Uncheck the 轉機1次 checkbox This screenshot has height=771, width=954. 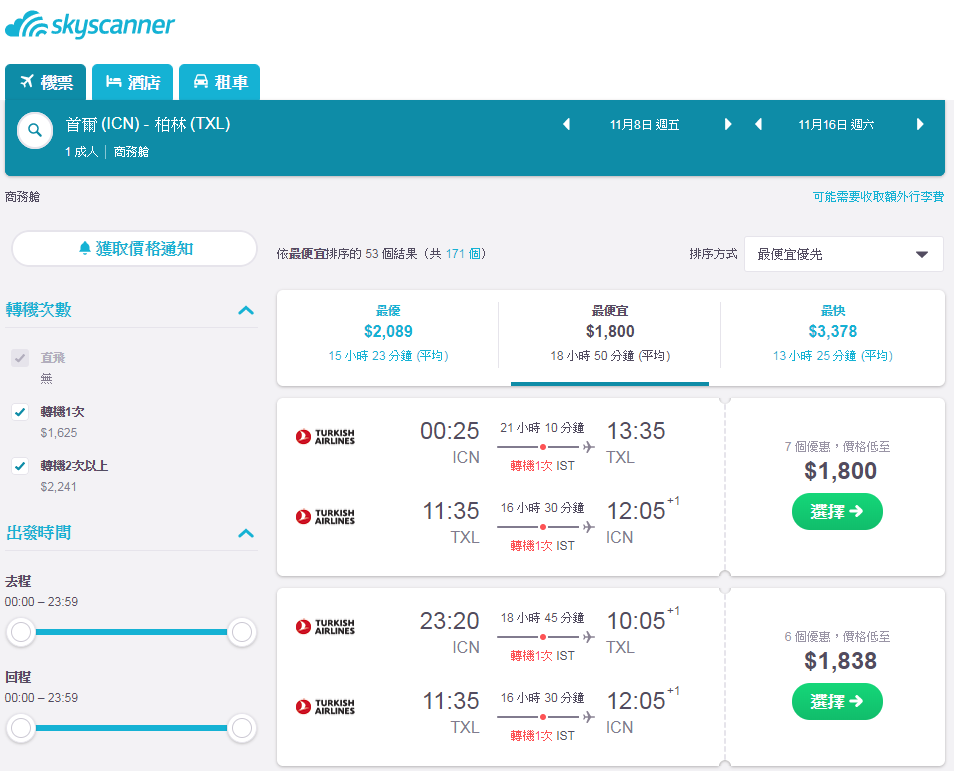(x=20, y=412)
